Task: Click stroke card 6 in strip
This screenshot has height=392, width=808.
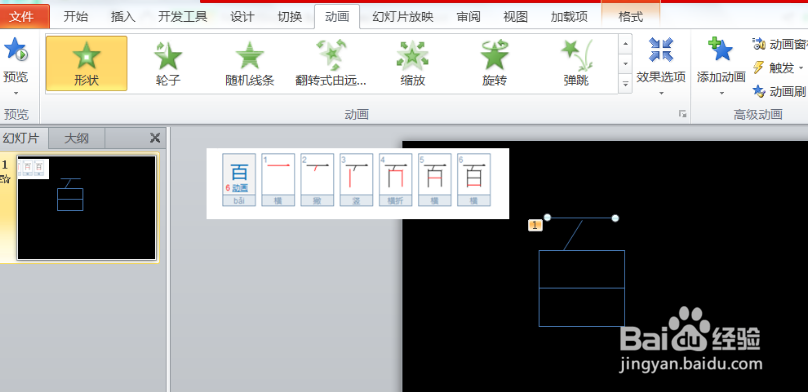Action: coord(474,180)
